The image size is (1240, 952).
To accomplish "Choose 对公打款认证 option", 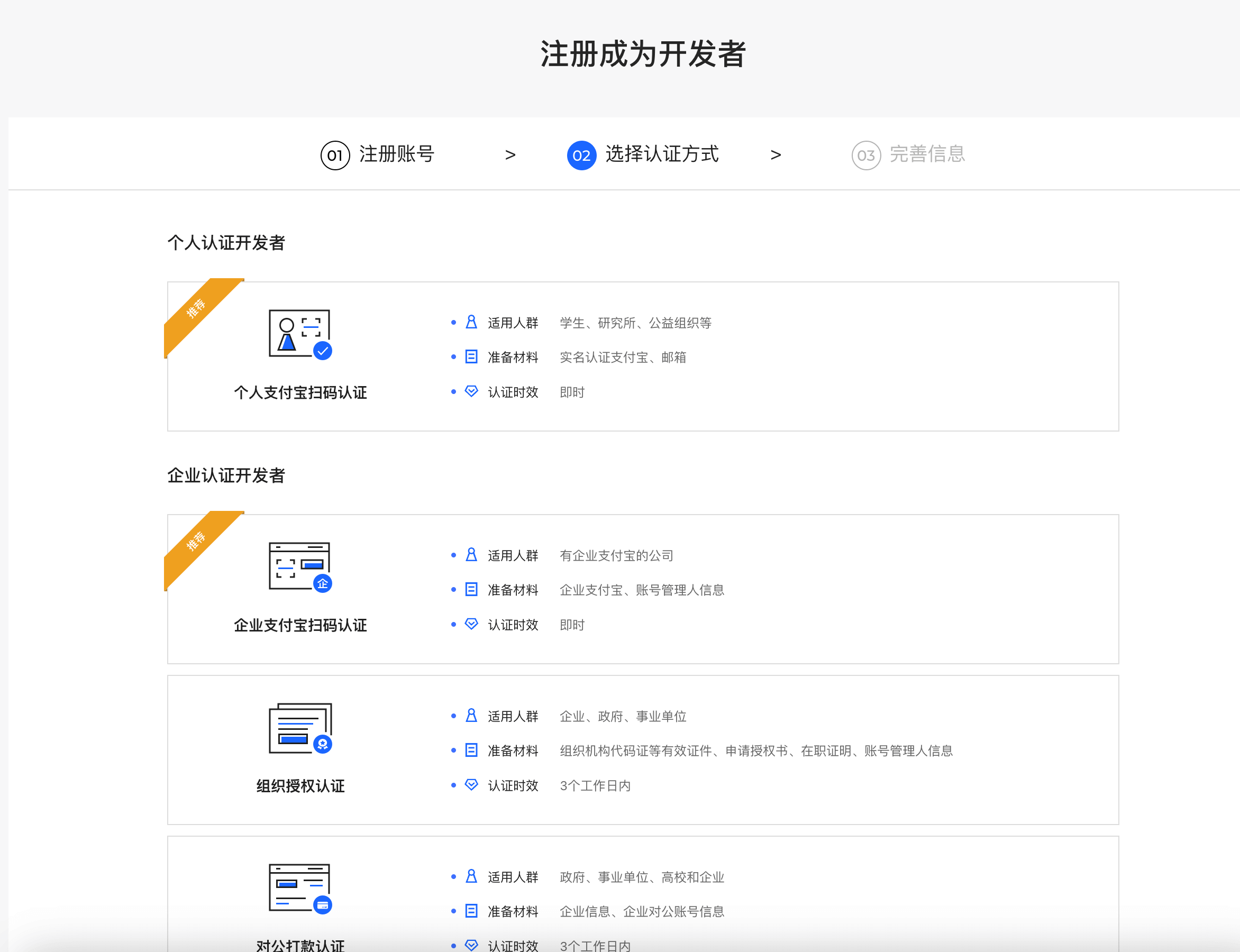I will (x=300, y=944).
